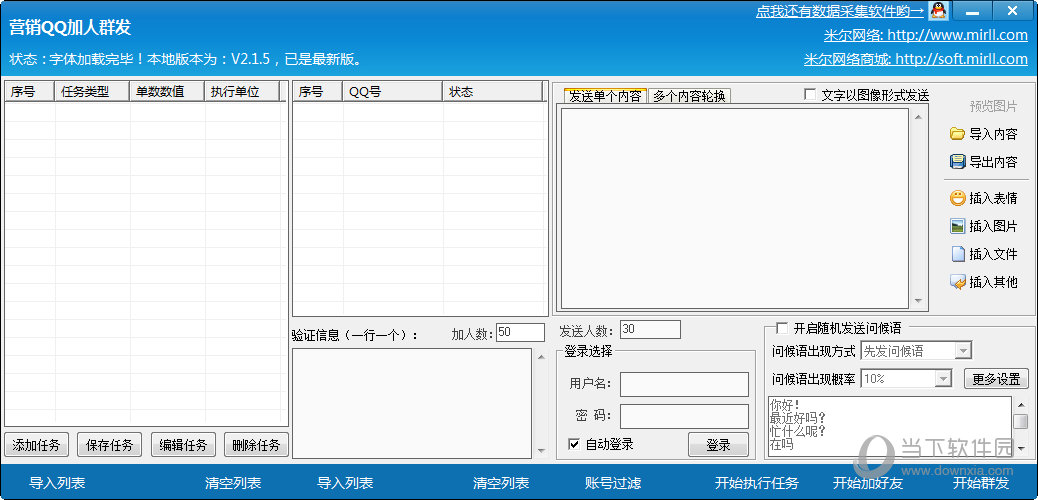Click the username input field

tap(684, 384)
